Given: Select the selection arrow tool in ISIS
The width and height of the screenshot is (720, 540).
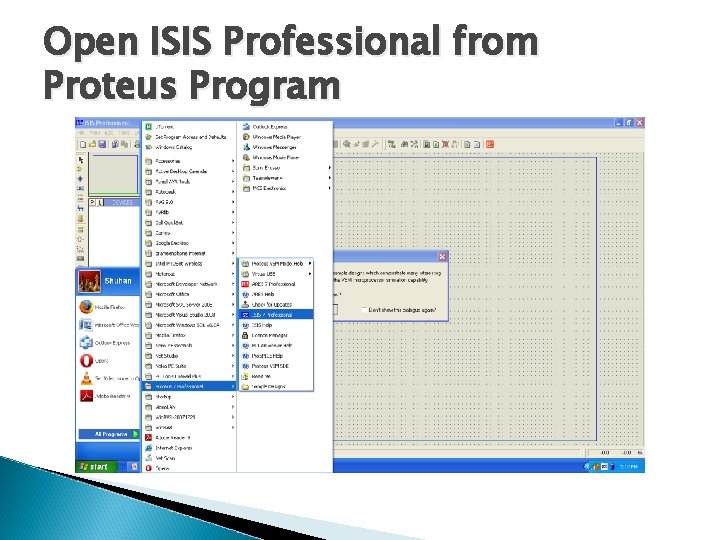Looking at the screenshot, I should (81, 160).
